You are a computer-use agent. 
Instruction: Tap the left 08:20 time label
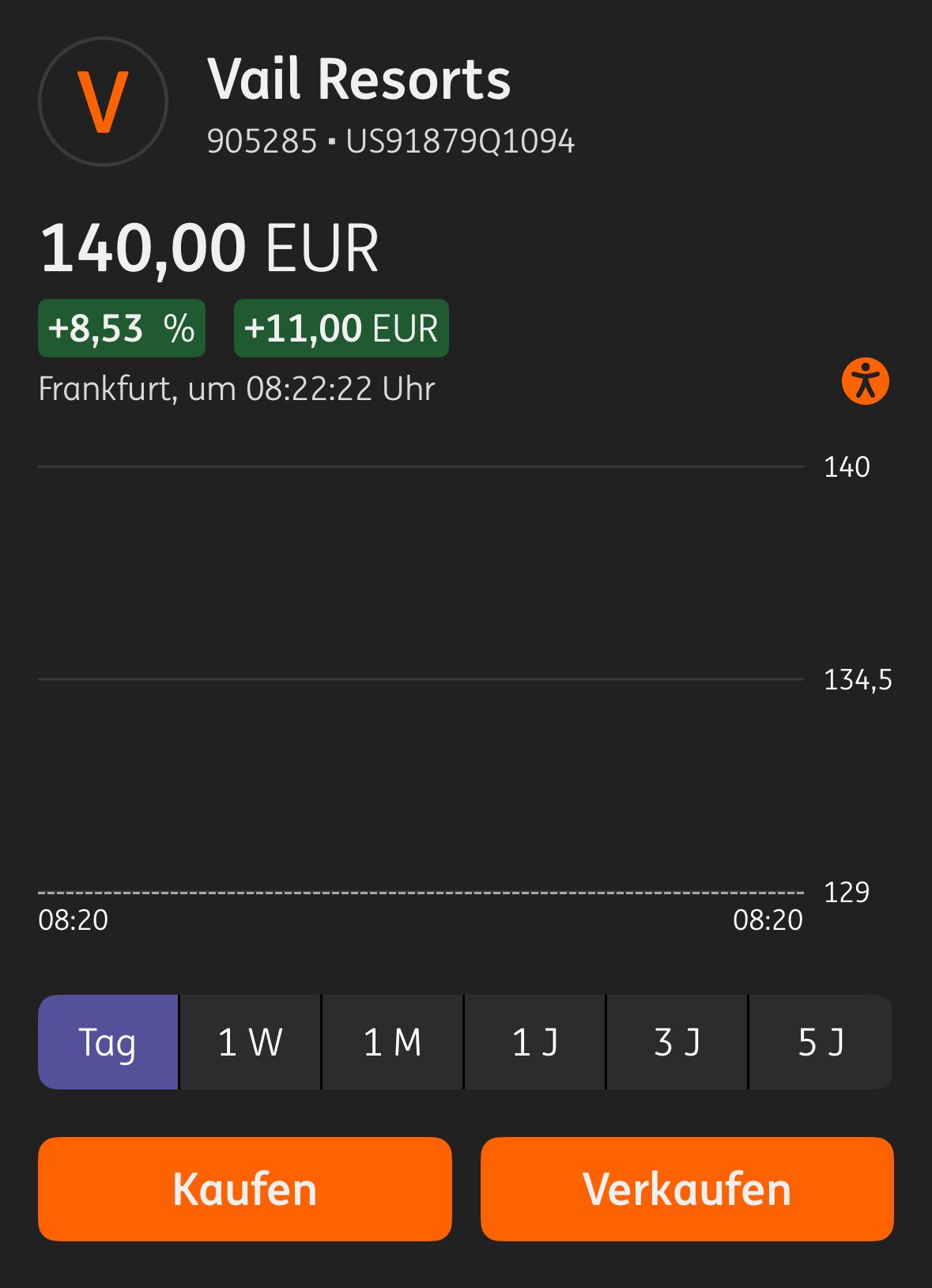click(74, 920)
